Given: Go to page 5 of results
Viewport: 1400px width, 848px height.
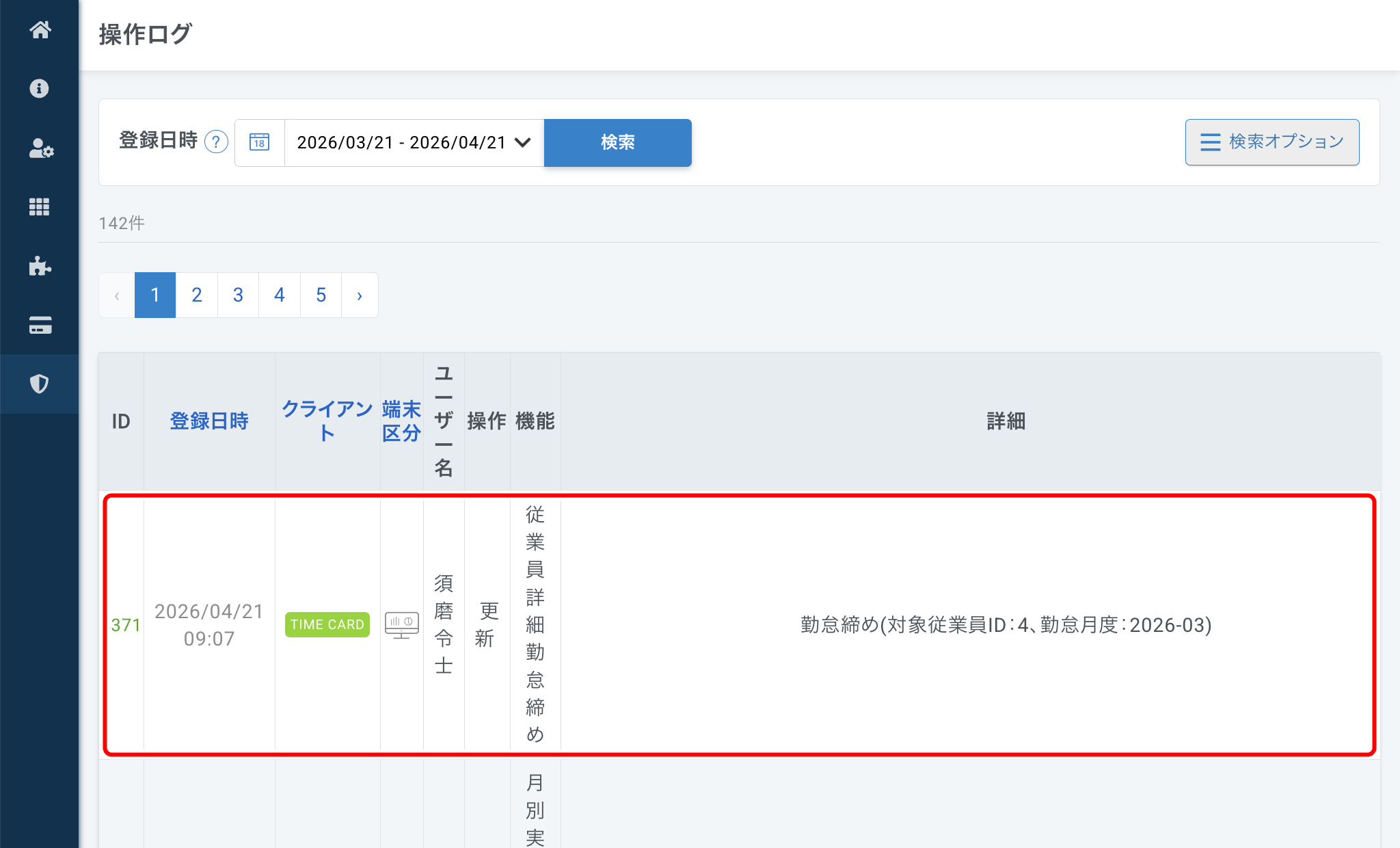Looking at the screenshot, I should point(321,295).
